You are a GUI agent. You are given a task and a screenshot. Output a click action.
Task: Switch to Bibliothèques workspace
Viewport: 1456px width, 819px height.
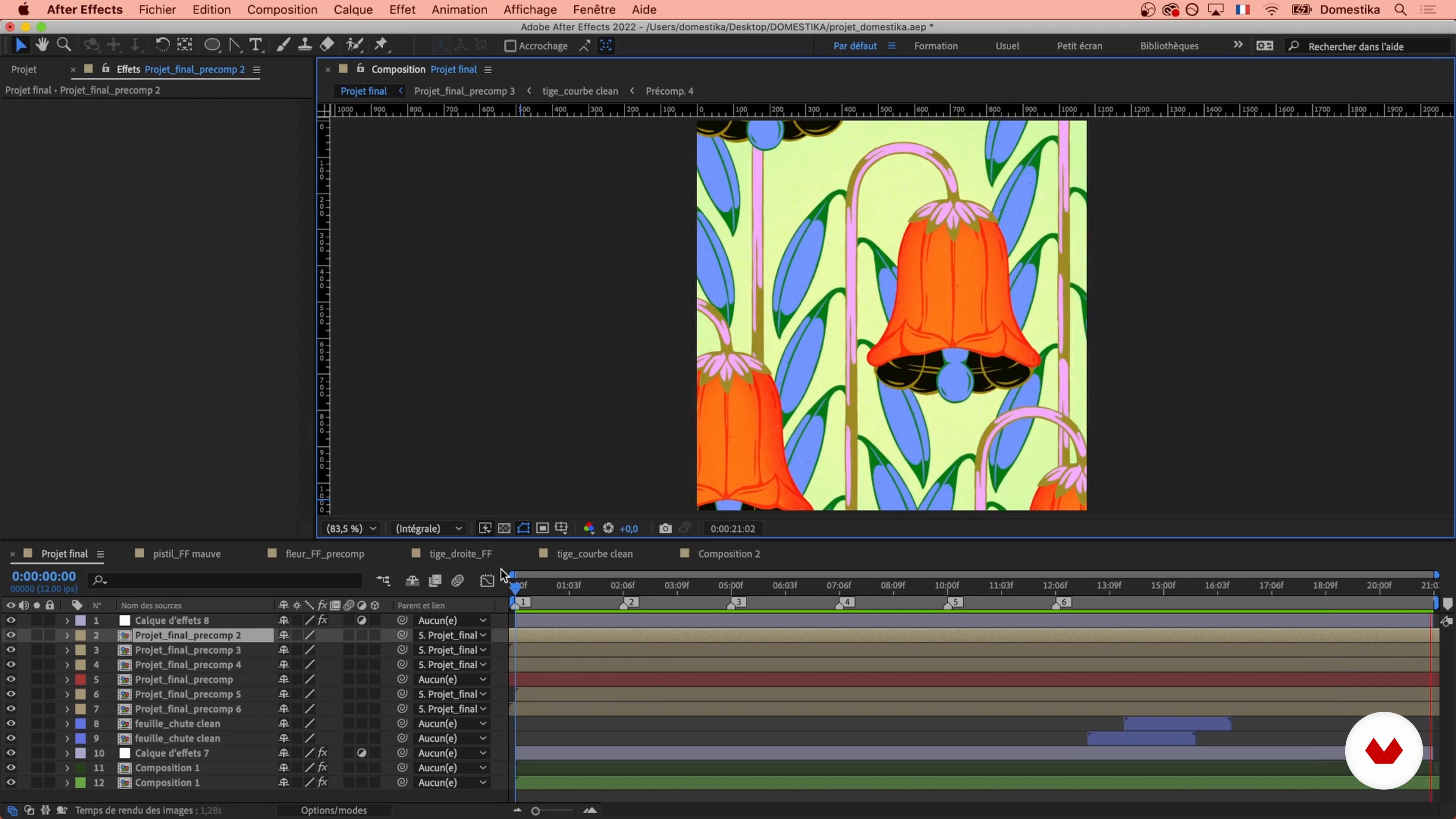point(1169,46)
